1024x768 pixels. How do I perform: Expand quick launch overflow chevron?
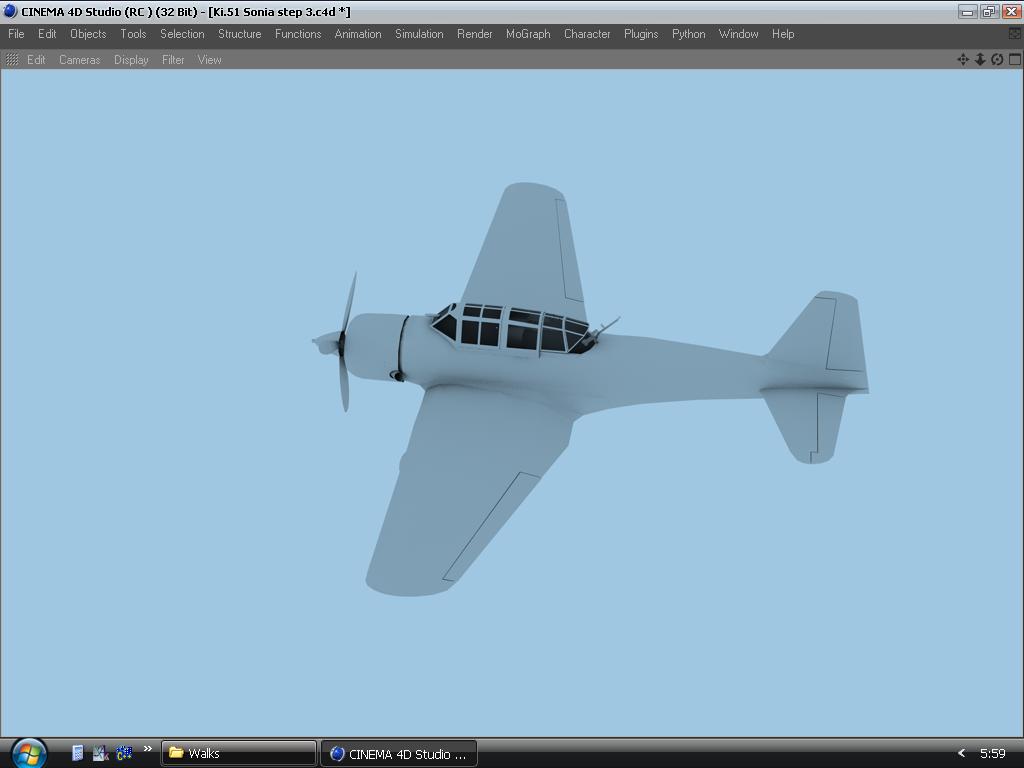pos(148,749)
